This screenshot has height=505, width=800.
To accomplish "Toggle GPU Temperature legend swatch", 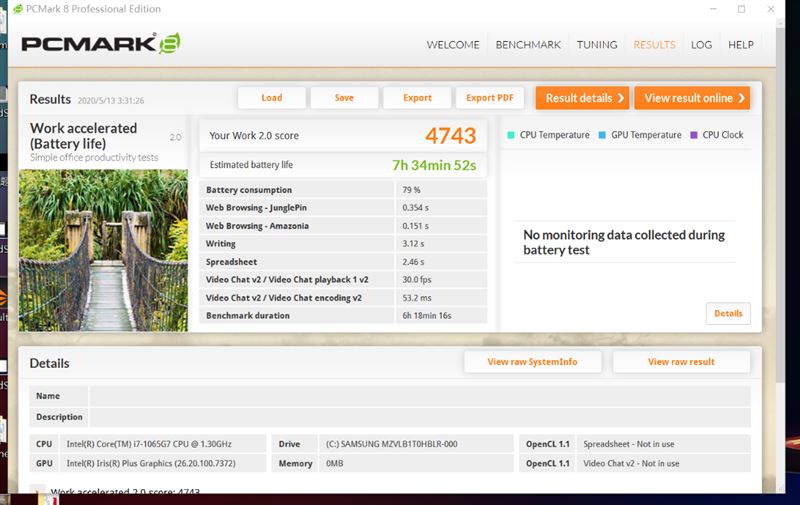I will point(602,135).
